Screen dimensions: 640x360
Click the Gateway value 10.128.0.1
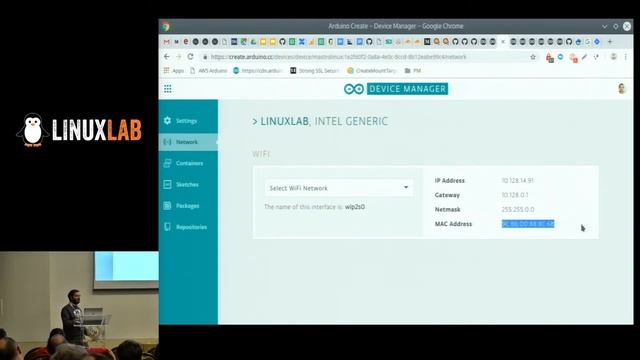point(515,195)
